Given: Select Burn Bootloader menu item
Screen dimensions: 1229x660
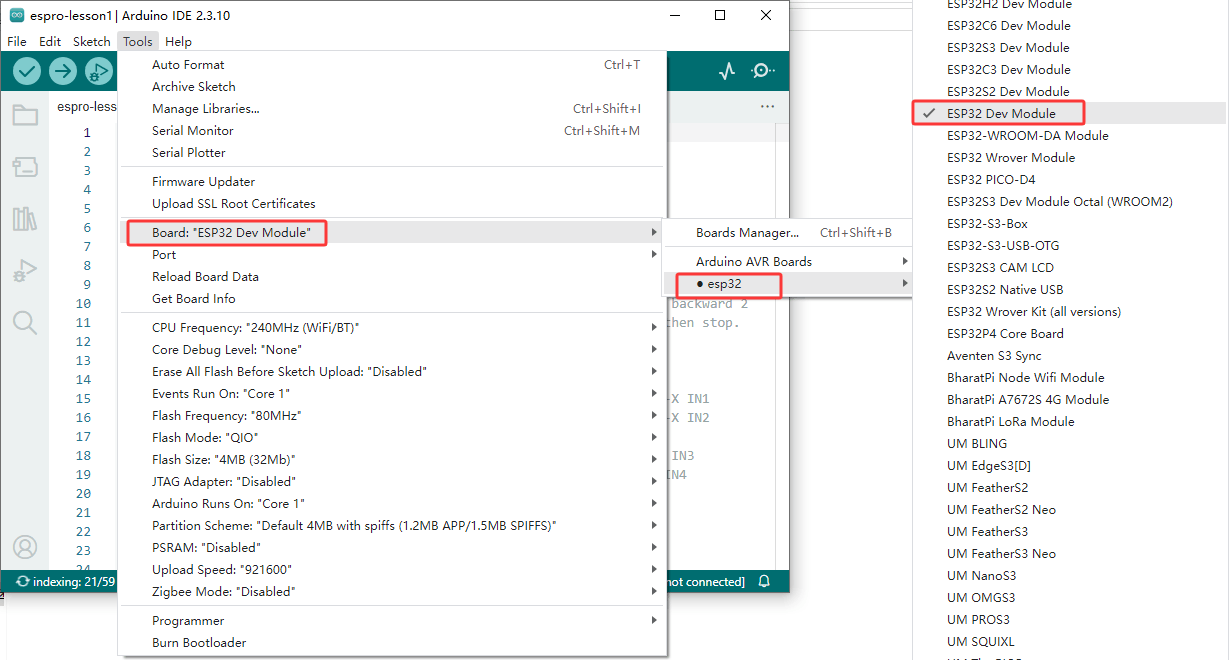Looking at the screenshot, I should pyautogui.click(x=391, y=643).
